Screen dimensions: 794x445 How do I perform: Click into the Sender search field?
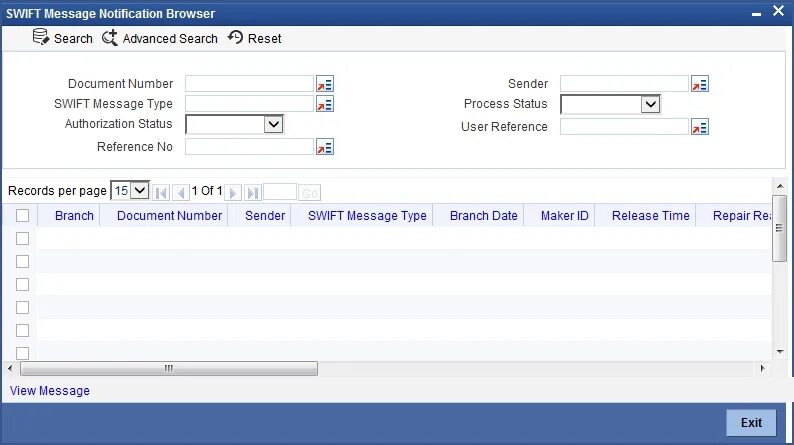click(x=624, y=84)
